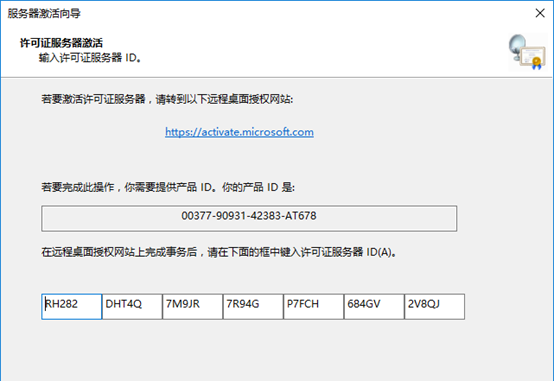Close the server activation wizard window

coord(540,13)
